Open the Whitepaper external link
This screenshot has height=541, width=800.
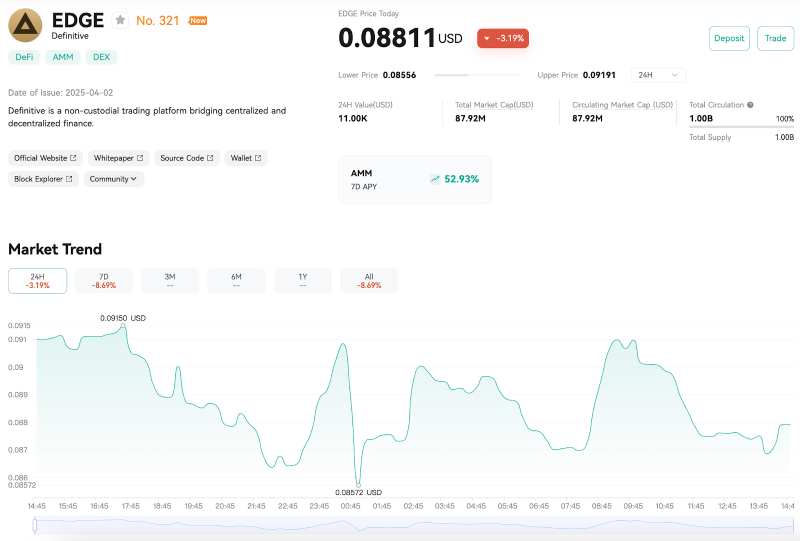118,158
